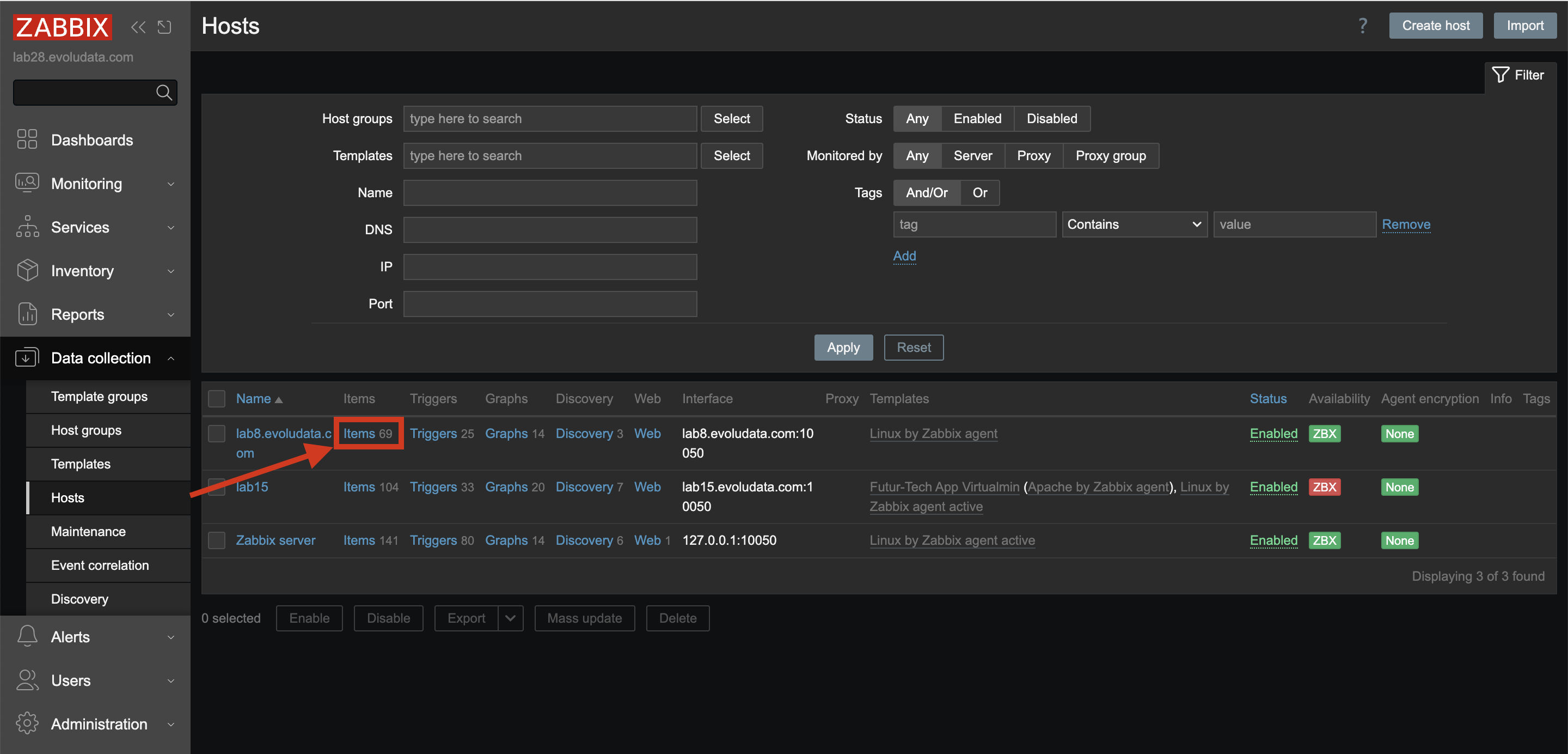Click the Administration gear icon

click(x=27, y=723)
